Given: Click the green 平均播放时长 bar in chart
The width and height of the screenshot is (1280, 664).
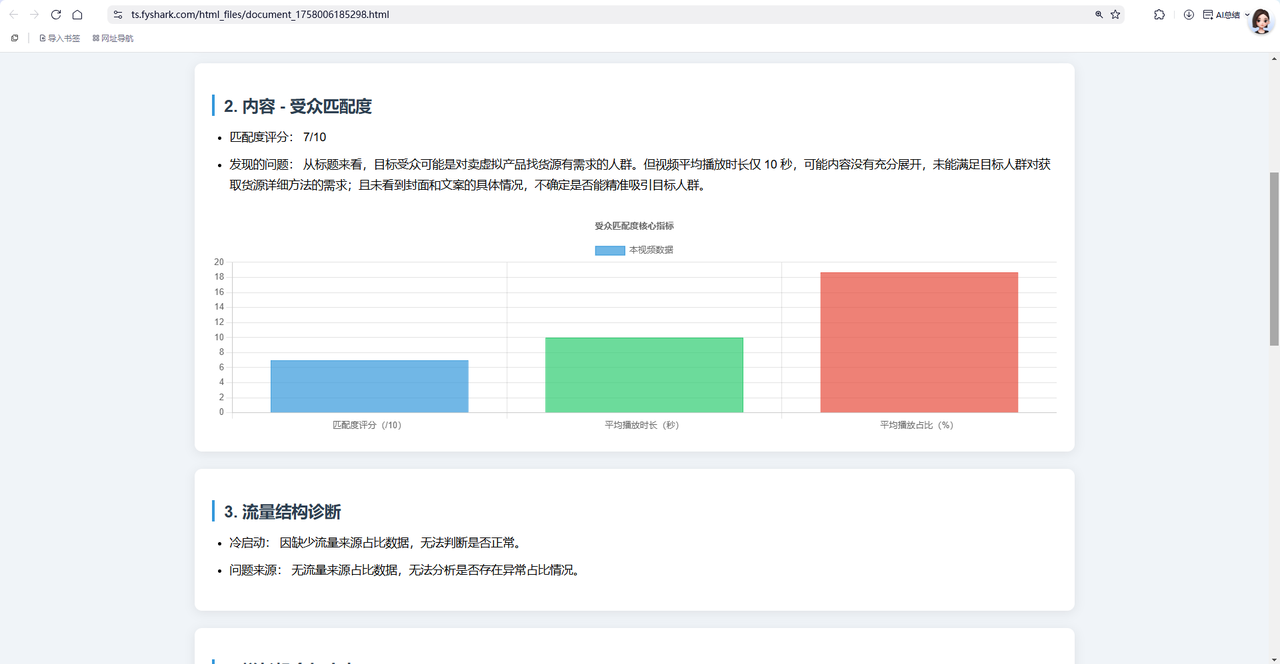Looking at the screenshot, I should click(644, 375).
